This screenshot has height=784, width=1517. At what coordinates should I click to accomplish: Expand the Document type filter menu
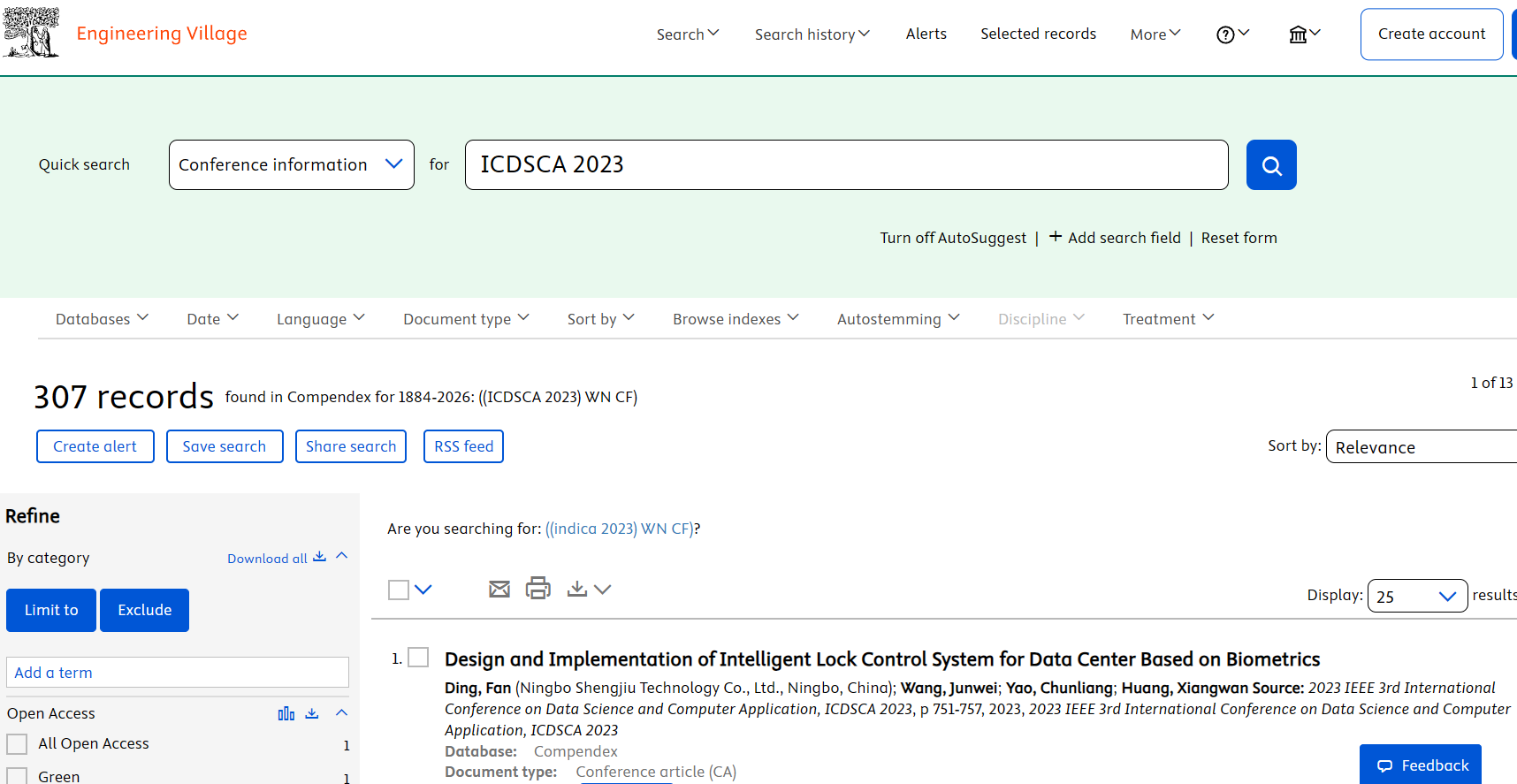point(466,319)
